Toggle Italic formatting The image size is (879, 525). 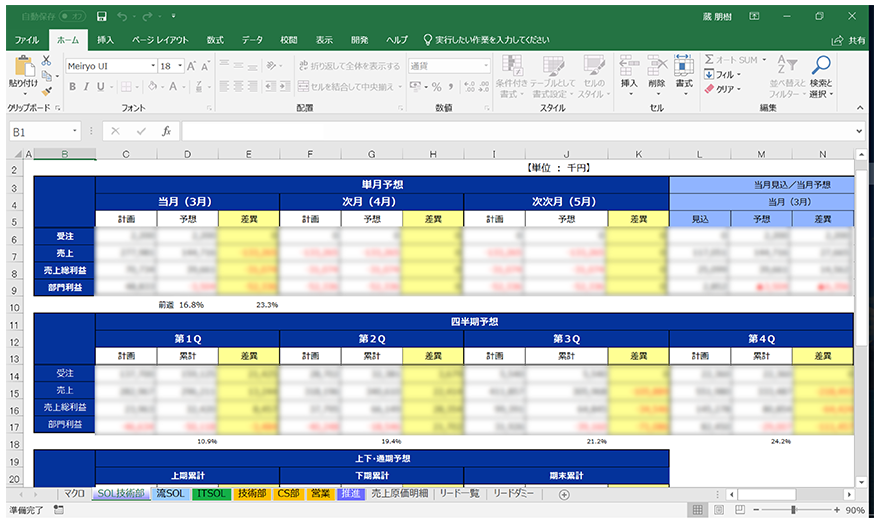(87, 88)
